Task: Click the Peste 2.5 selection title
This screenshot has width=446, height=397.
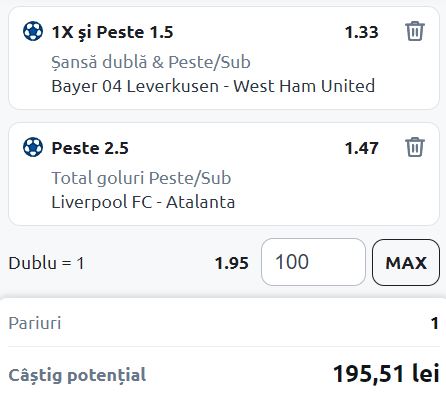Action: (x=90, y=148)
